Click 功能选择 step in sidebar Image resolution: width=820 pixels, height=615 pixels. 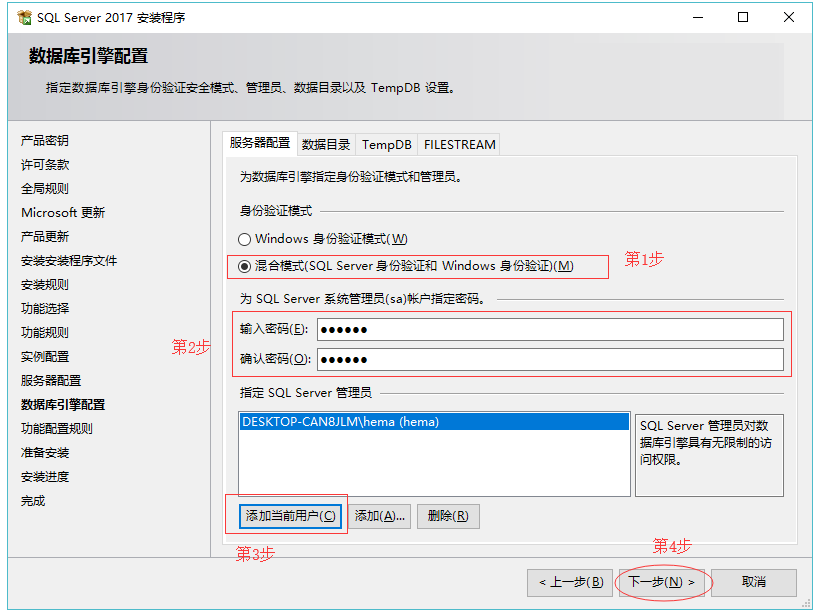pyautogui.click(x=45, y=309)
